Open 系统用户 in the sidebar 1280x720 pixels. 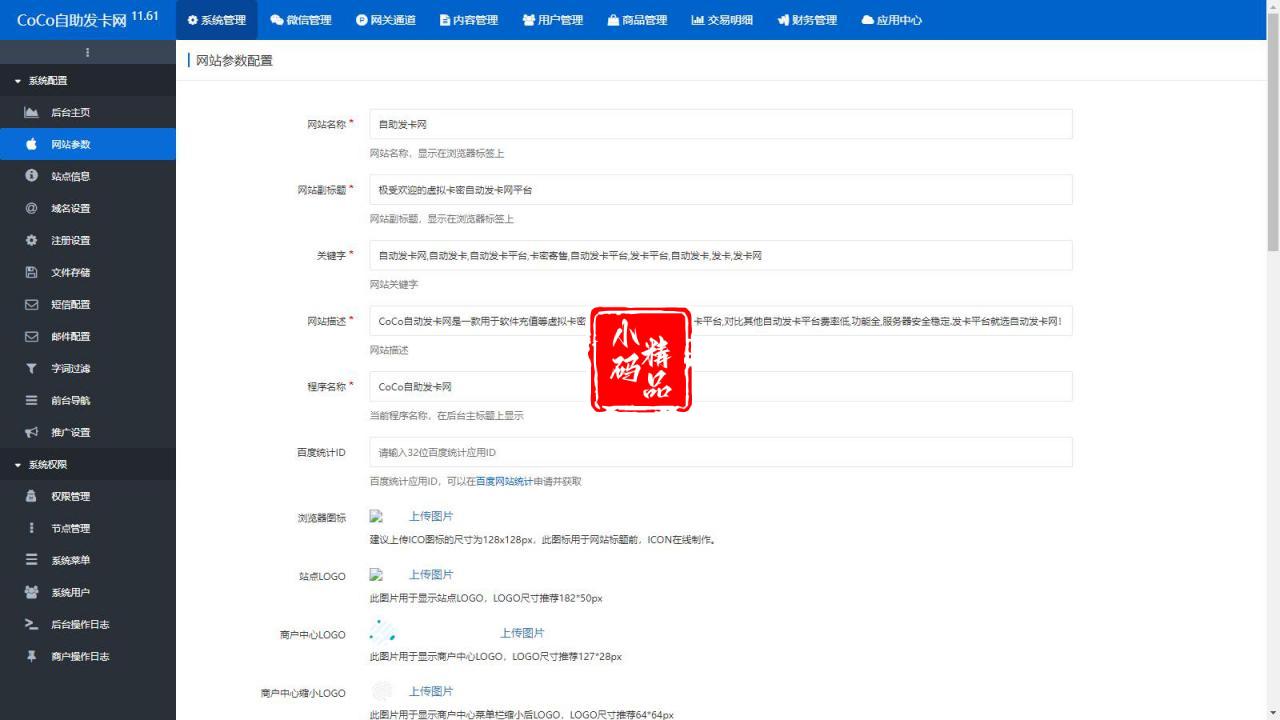tap(88, 592)
